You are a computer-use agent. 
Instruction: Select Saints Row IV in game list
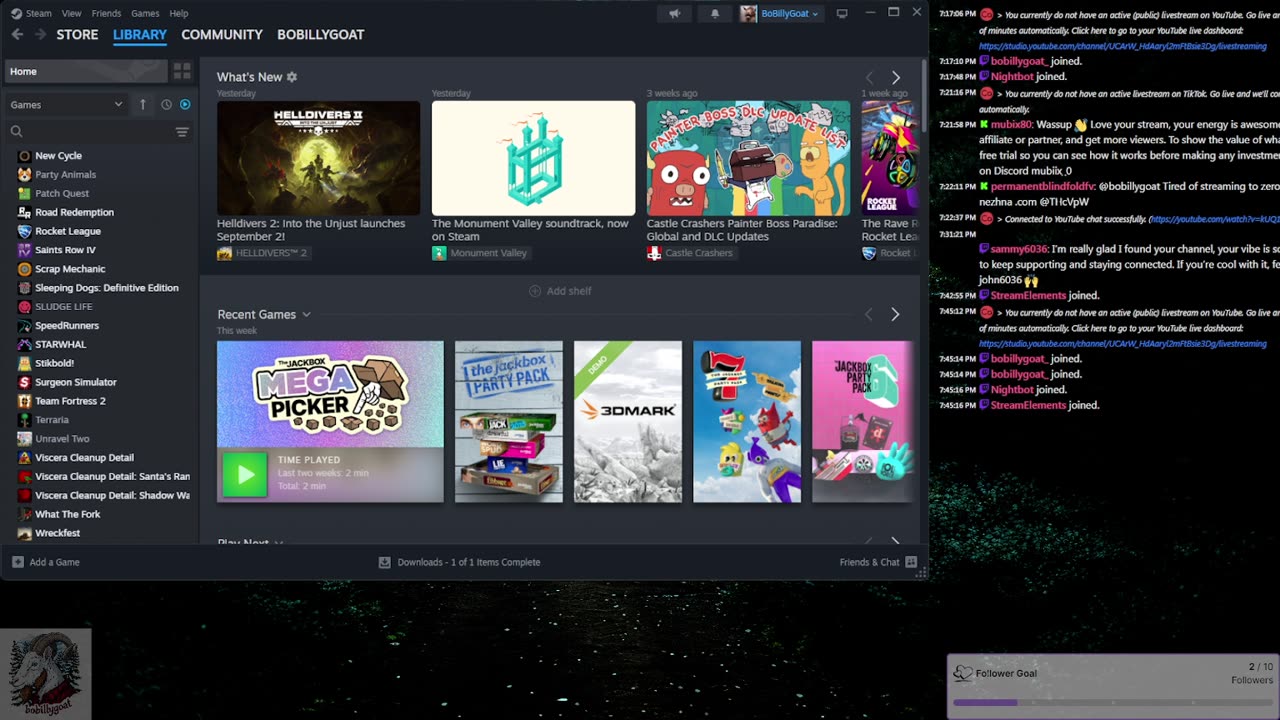pyautogui.click(x=65, y=250)
